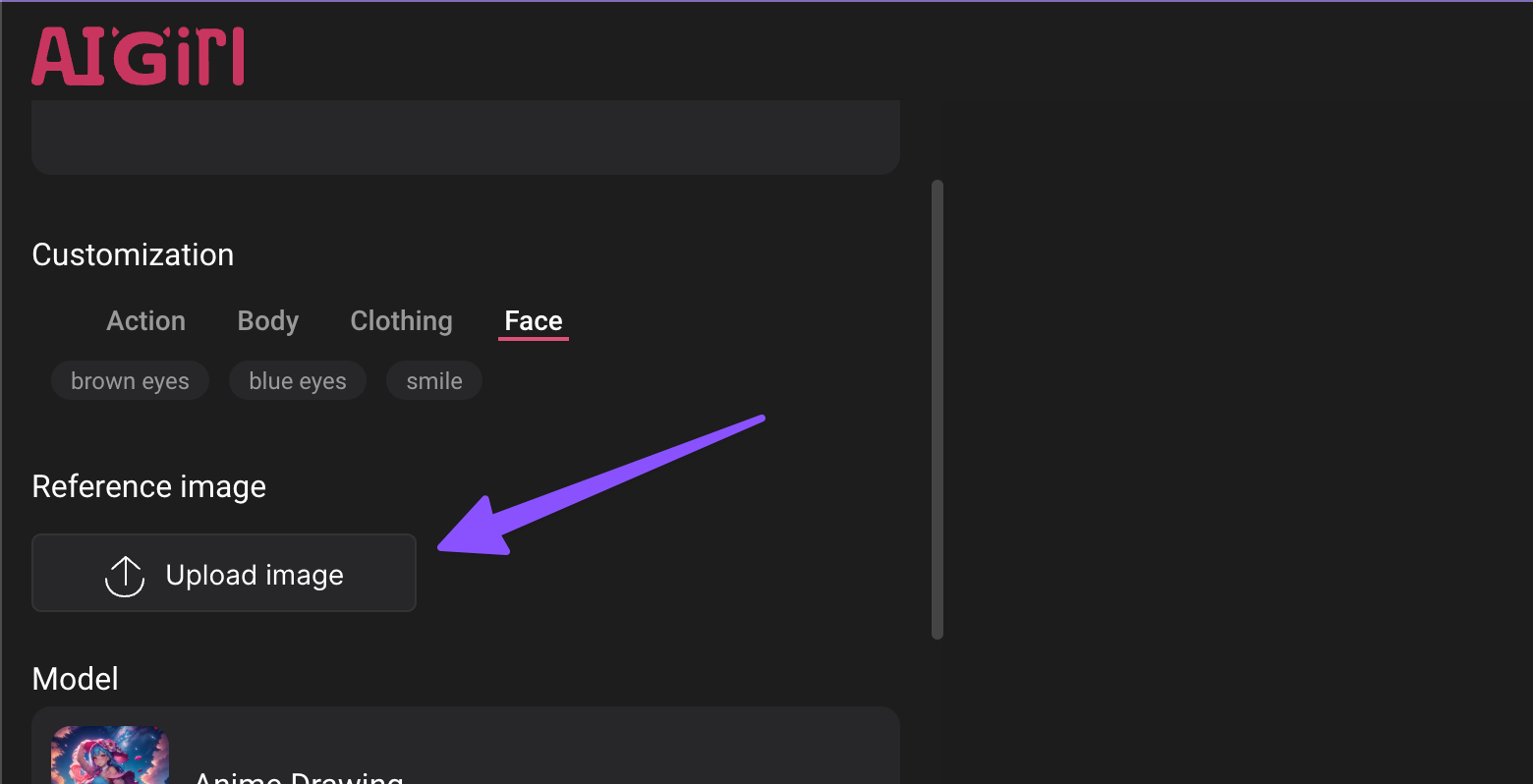
Task: Click the upload arrow icon
Action: tap(125, 576)
